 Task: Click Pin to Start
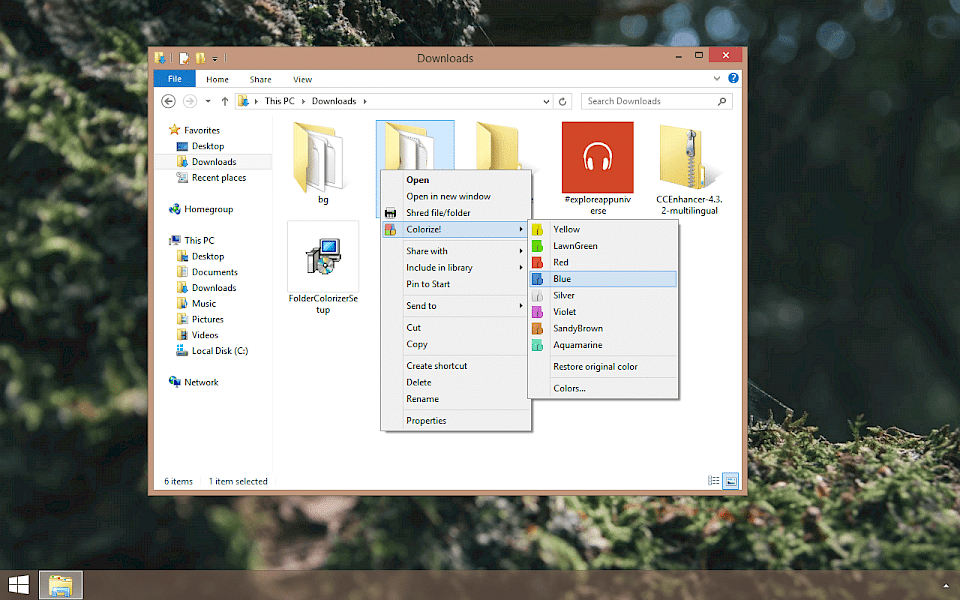(x=456, y=284)
